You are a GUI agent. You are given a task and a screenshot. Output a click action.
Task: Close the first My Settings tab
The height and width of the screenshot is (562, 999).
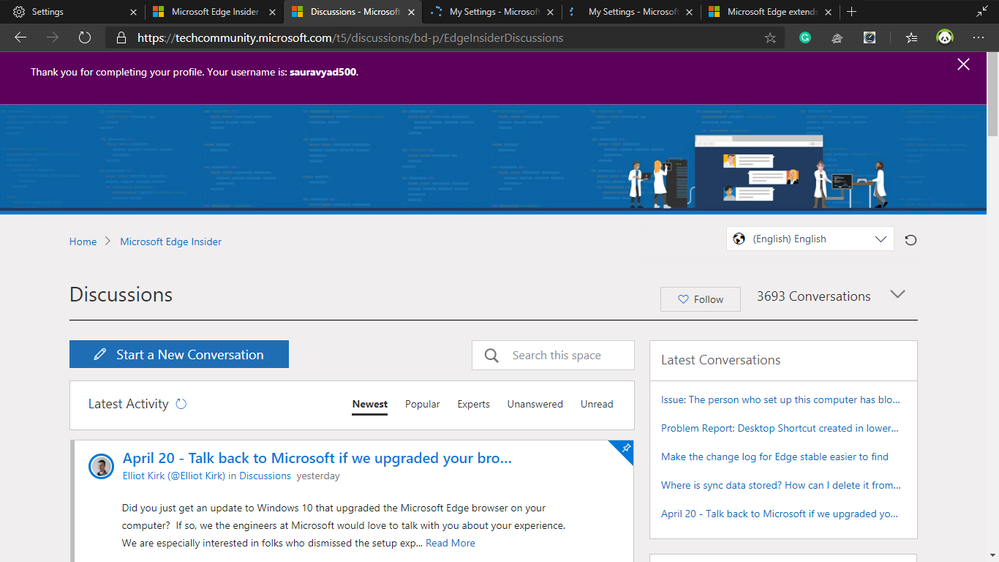(x=550, y=12)
